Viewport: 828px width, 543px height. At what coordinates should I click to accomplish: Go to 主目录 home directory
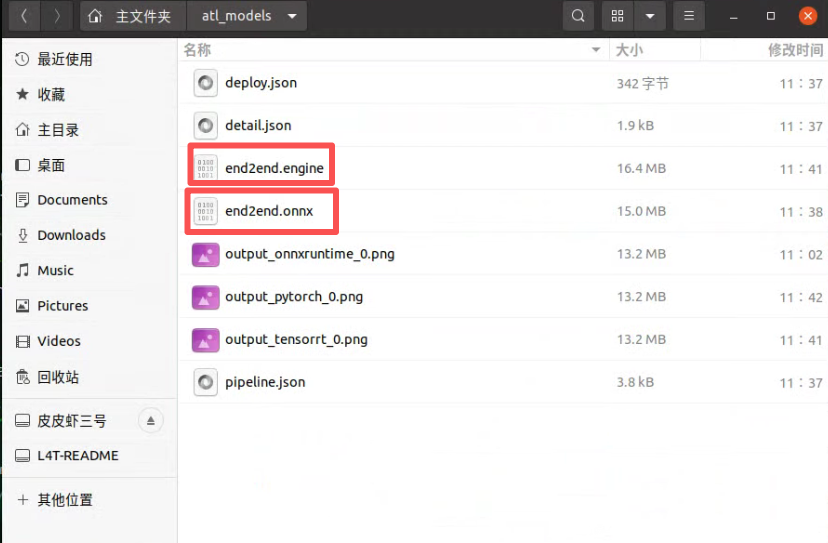click(90, 130)
